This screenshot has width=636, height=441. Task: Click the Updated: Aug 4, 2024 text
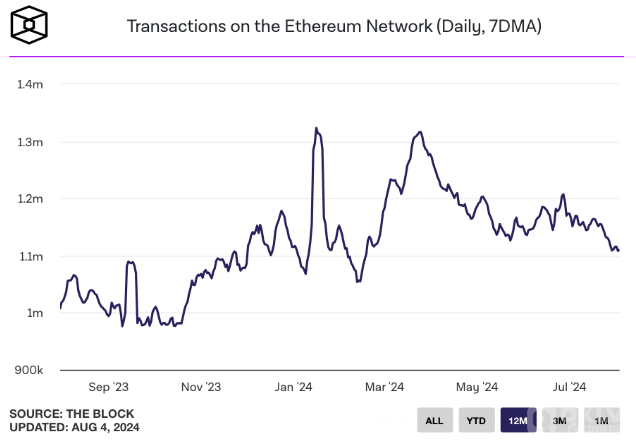(x=74, y=428)
